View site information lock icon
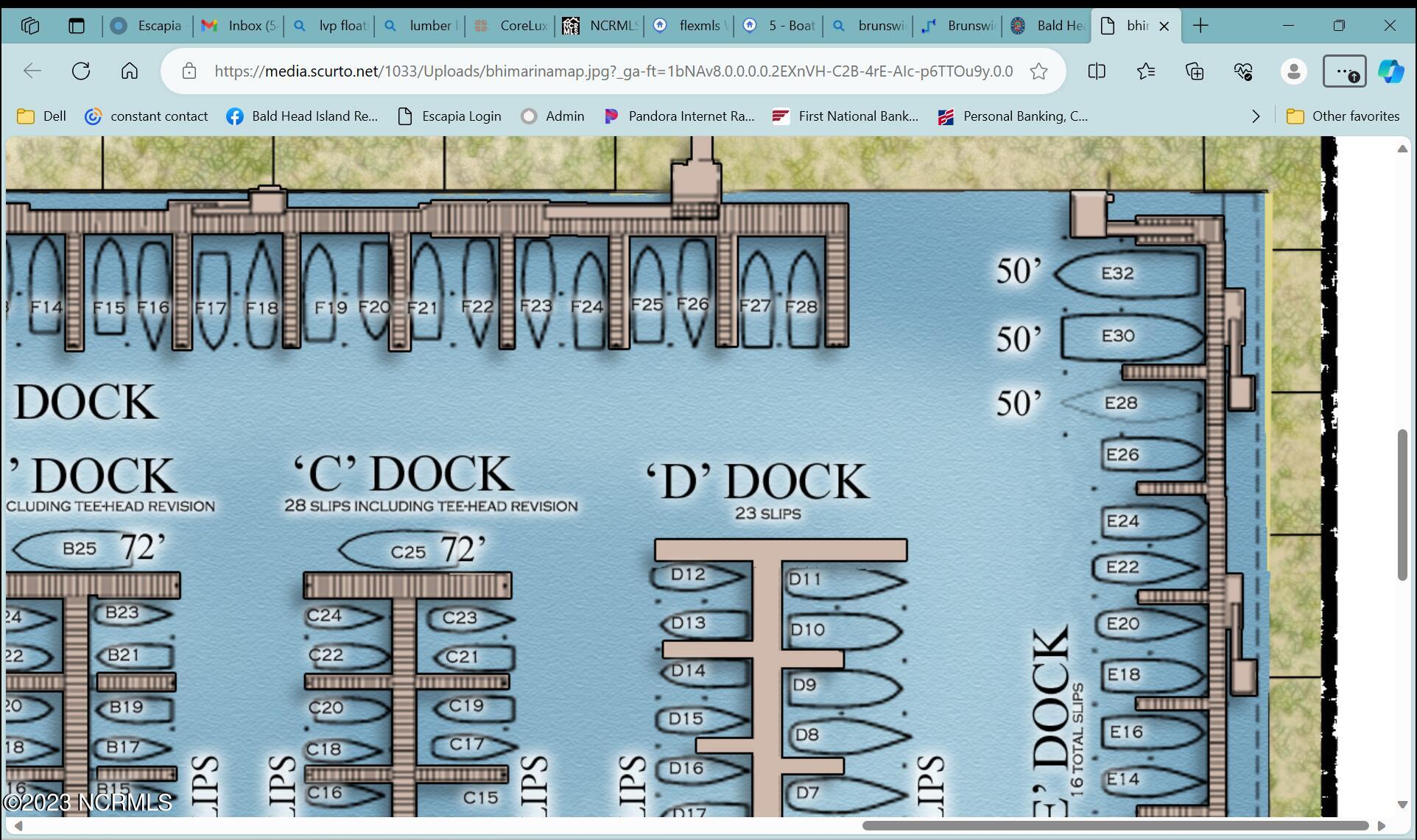This screenshot has width=1417, height=840. [189, 71]
